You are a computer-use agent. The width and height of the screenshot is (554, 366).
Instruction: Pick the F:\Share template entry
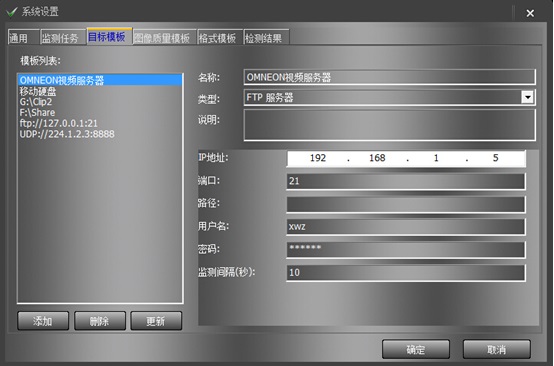pyautogui.click(x=100, y=113)
